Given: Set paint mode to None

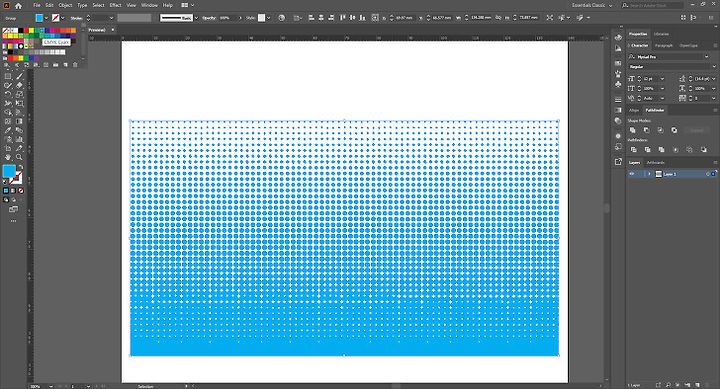Looking at the screenshot, I should [x=21, y=191].
